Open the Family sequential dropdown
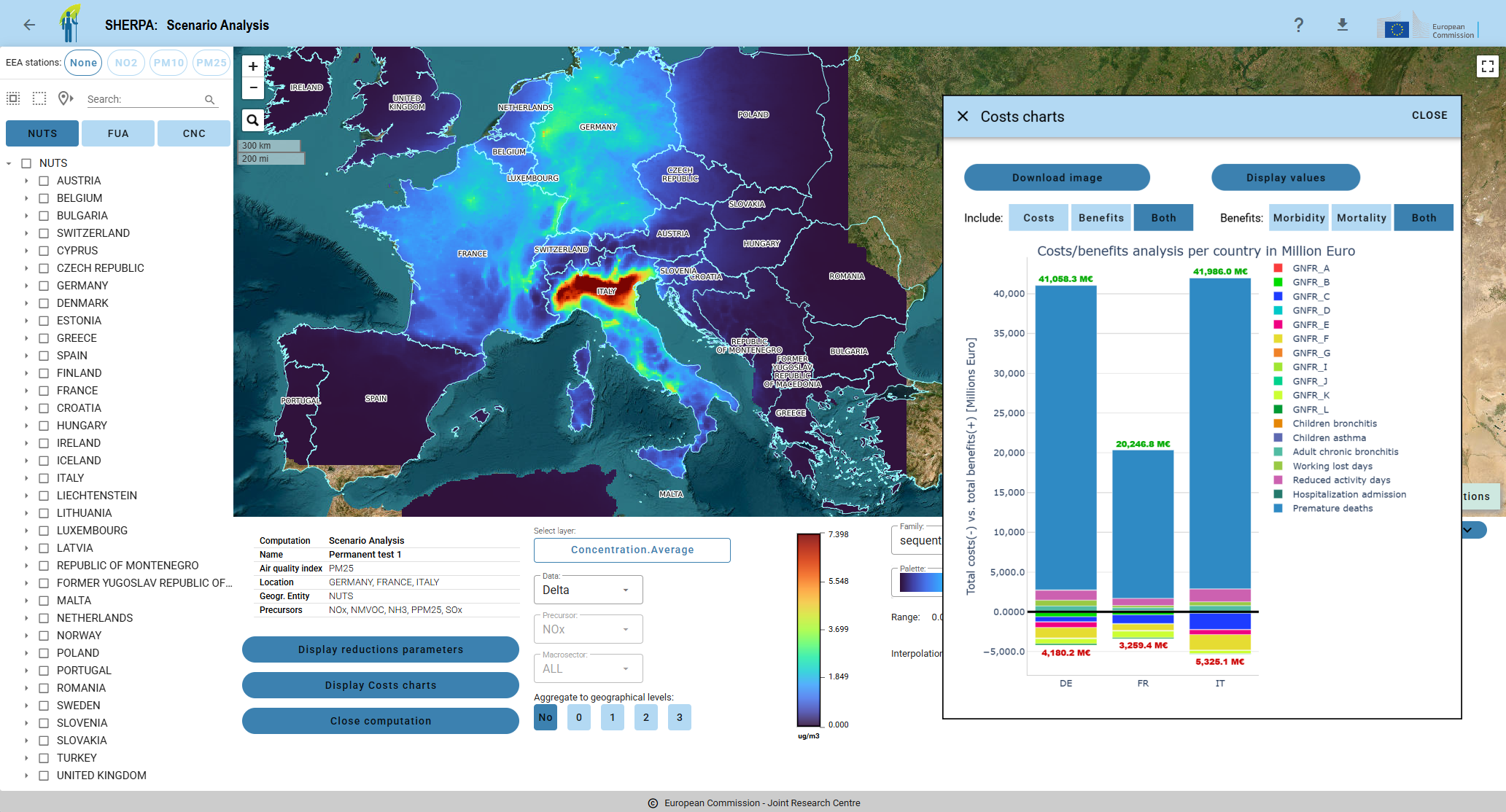 917,540
